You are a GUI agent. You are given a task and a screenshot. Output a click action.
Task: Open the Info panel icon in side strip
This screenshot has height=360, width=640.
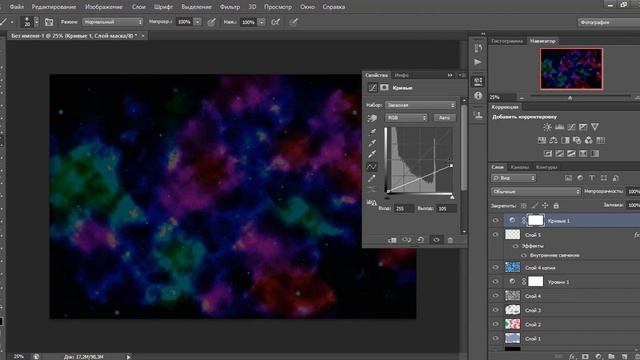click(x=478, y=96)
